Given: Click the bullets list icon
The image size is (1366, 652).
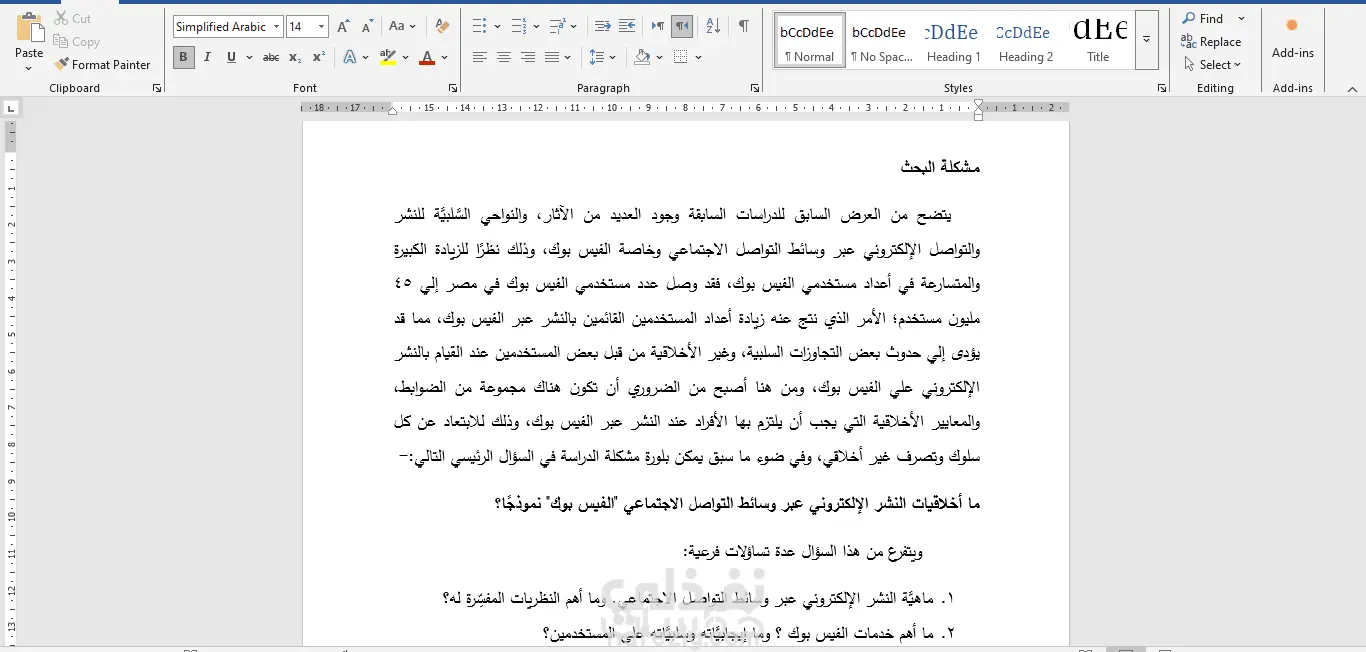Looking at the screenshot, I should pyautogui.click(x=479, y=27).
